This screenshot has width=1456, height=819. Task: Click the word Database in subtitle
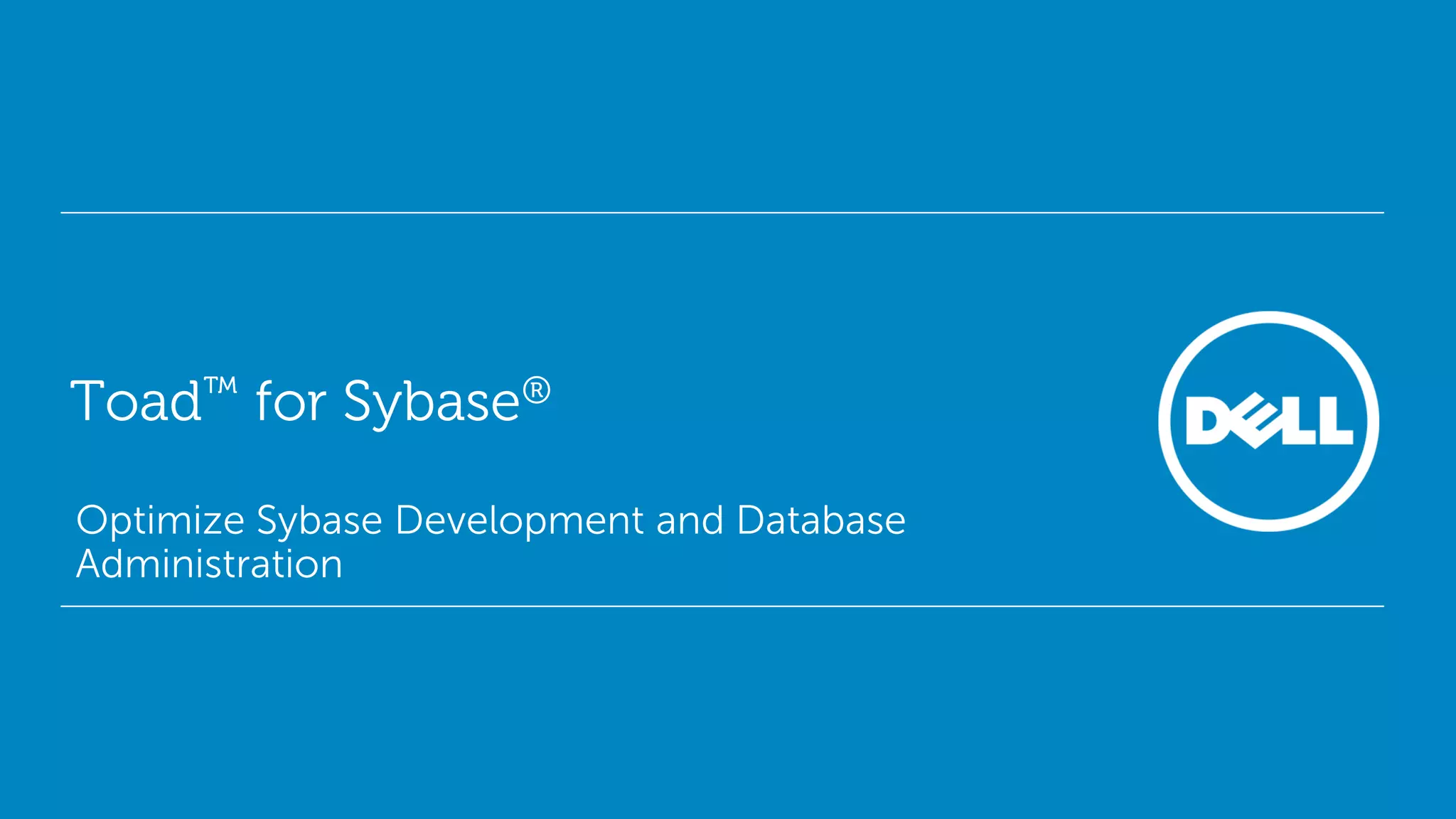tap(821, 520)
